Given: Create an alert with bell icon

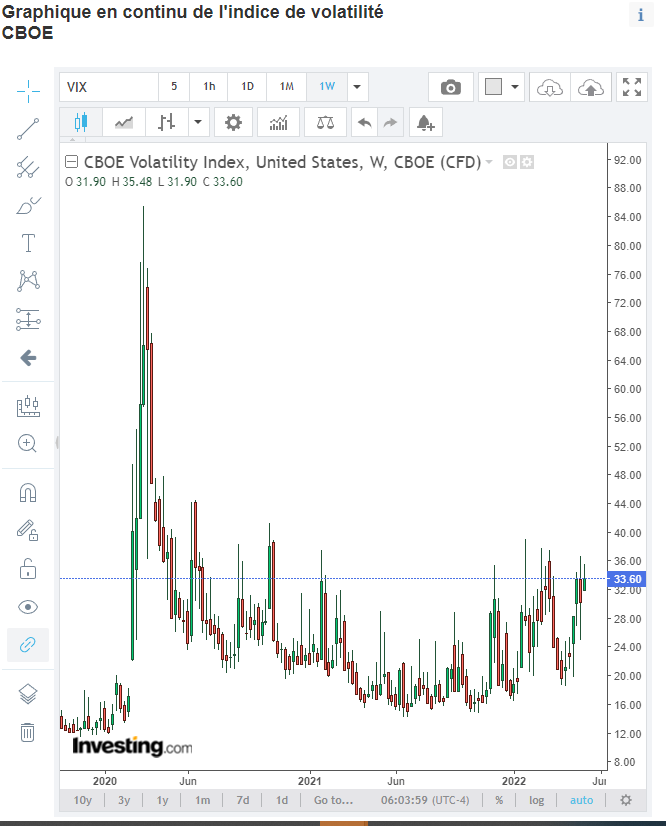Looking at the screenshot, I should 426,122.
